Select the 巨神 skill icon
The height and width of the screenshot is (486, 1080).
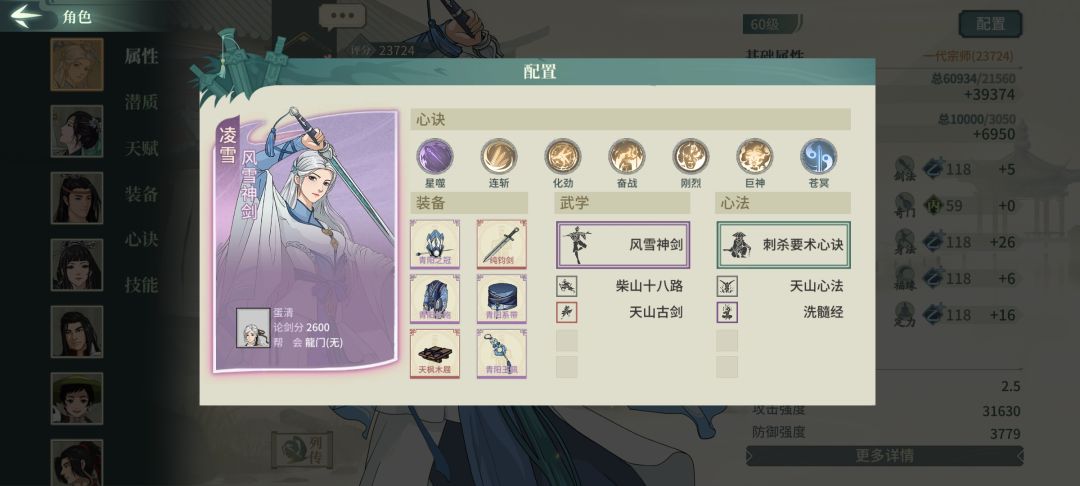[754, 156]
